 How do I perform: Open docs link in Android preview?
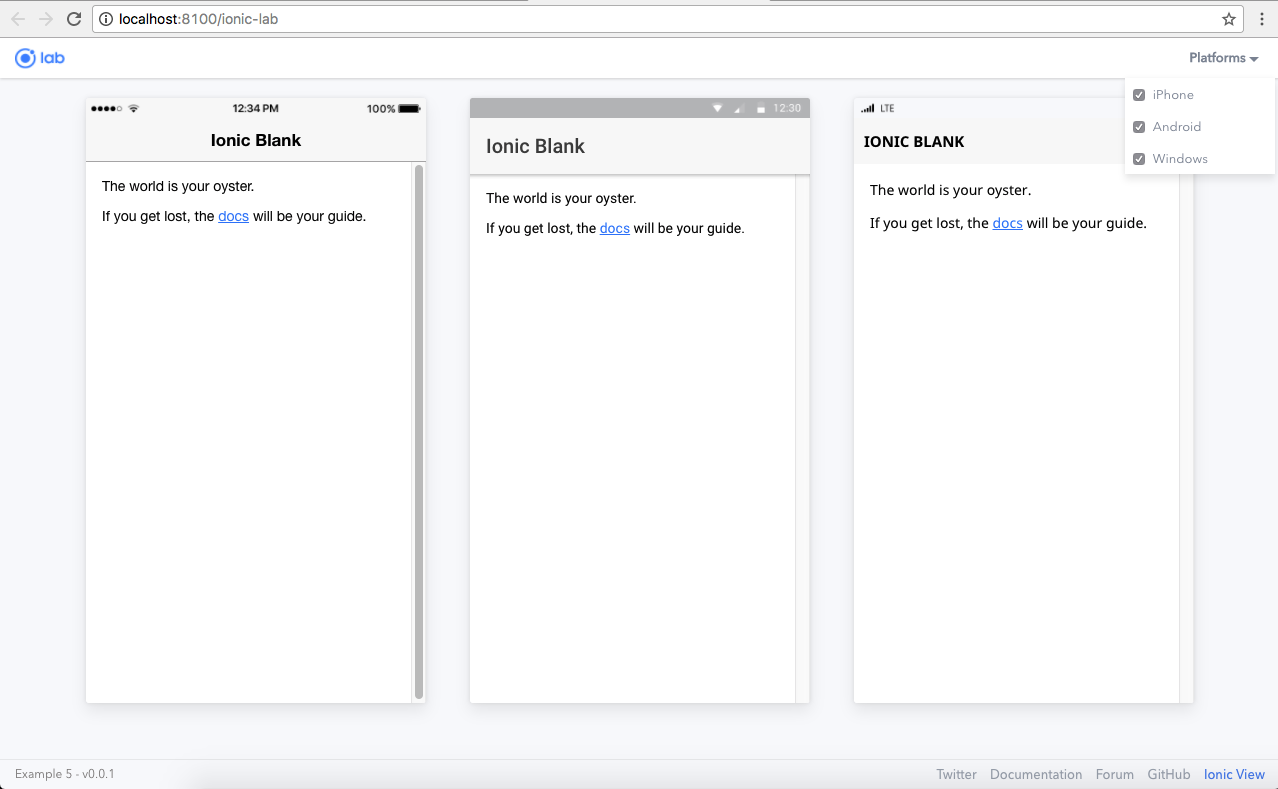[x=615, y=228]
